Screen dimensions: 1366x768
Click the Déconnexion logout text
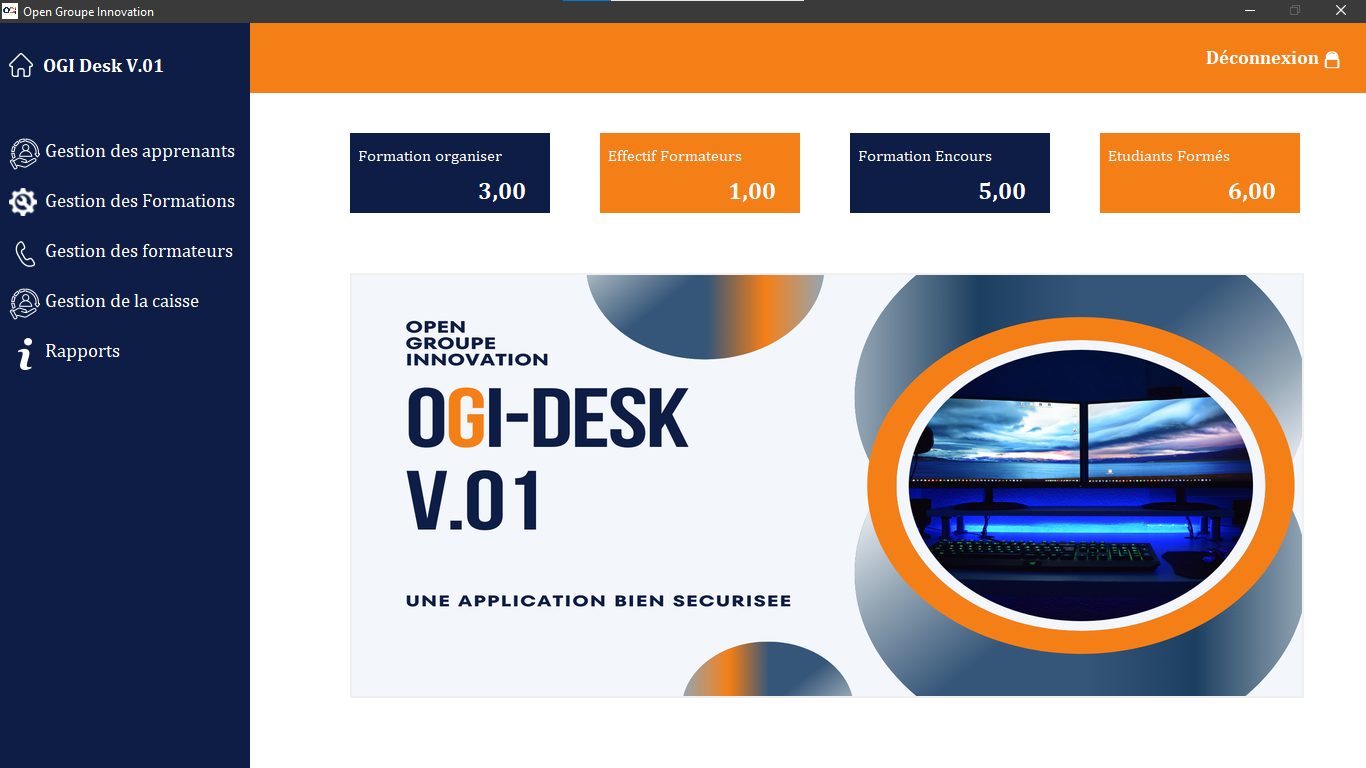coord(1261,58)
